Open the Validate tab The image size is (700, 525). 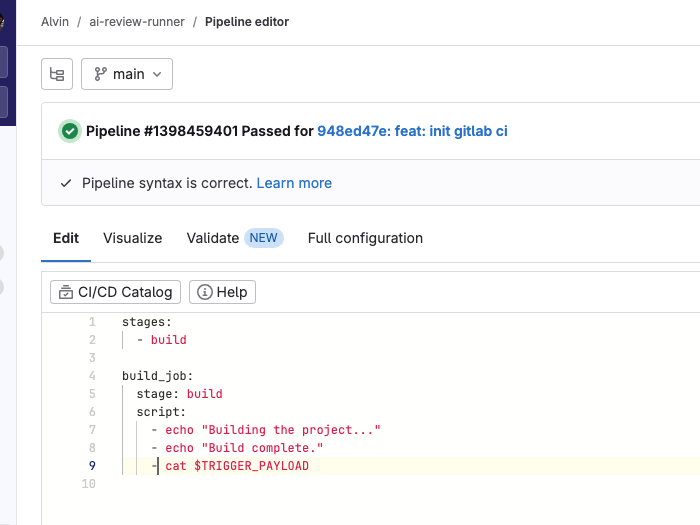(212, 238)
